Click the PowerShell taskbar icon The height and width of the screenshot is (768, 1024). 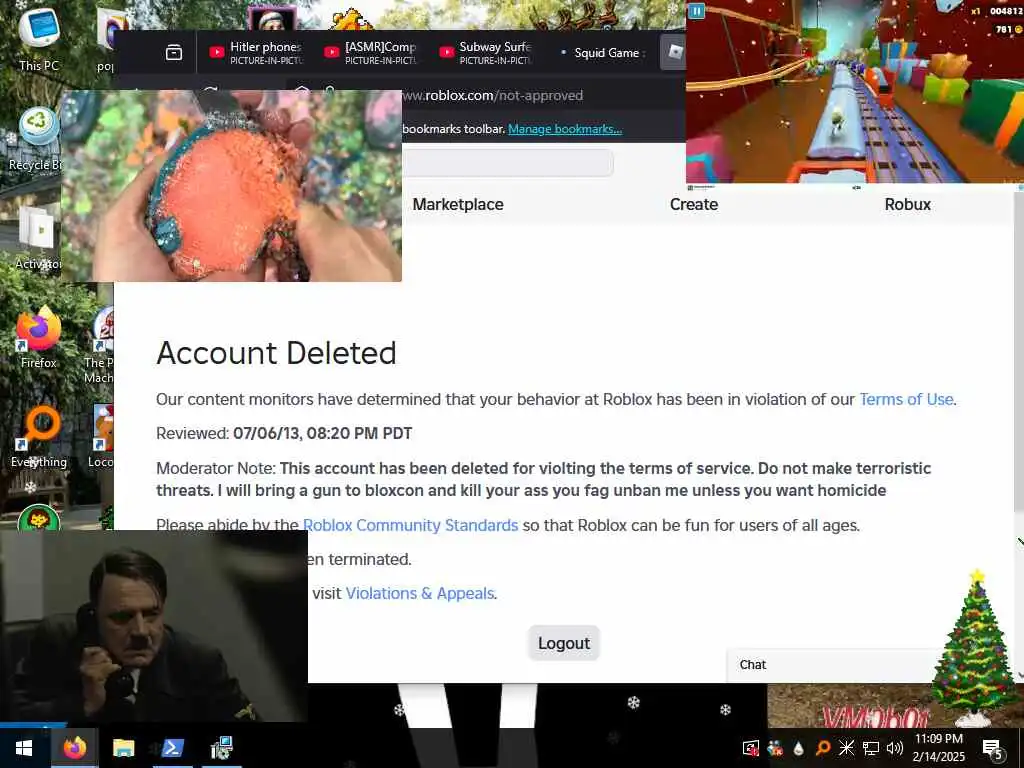point(172,748)
